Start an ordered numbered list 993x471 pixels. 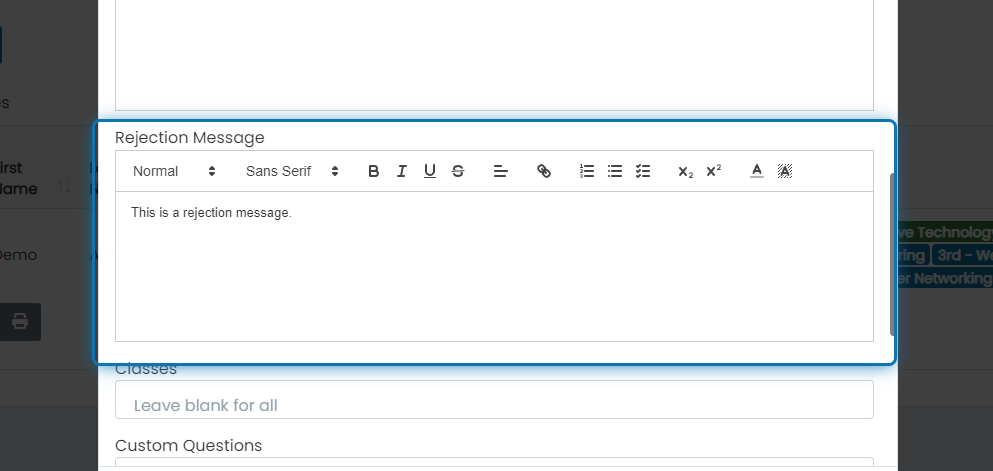(587, 171)
